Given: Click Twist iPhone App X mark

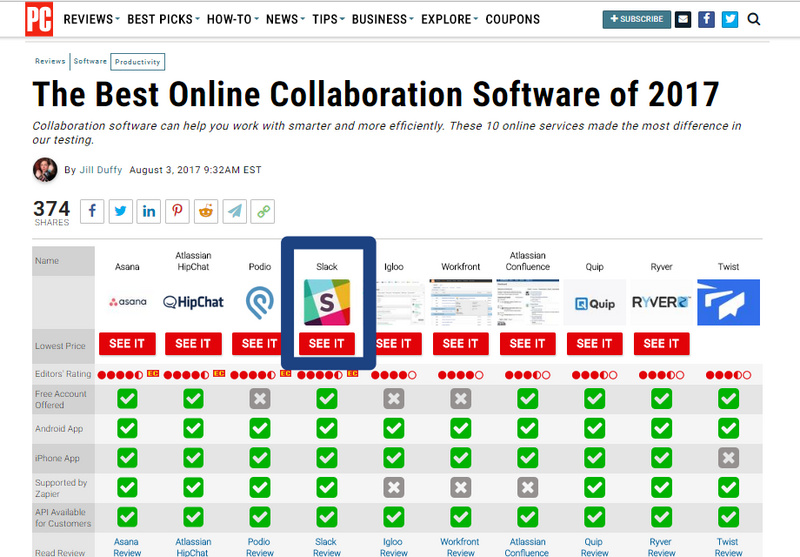Looking at the screenshot, I should point(729,458).
